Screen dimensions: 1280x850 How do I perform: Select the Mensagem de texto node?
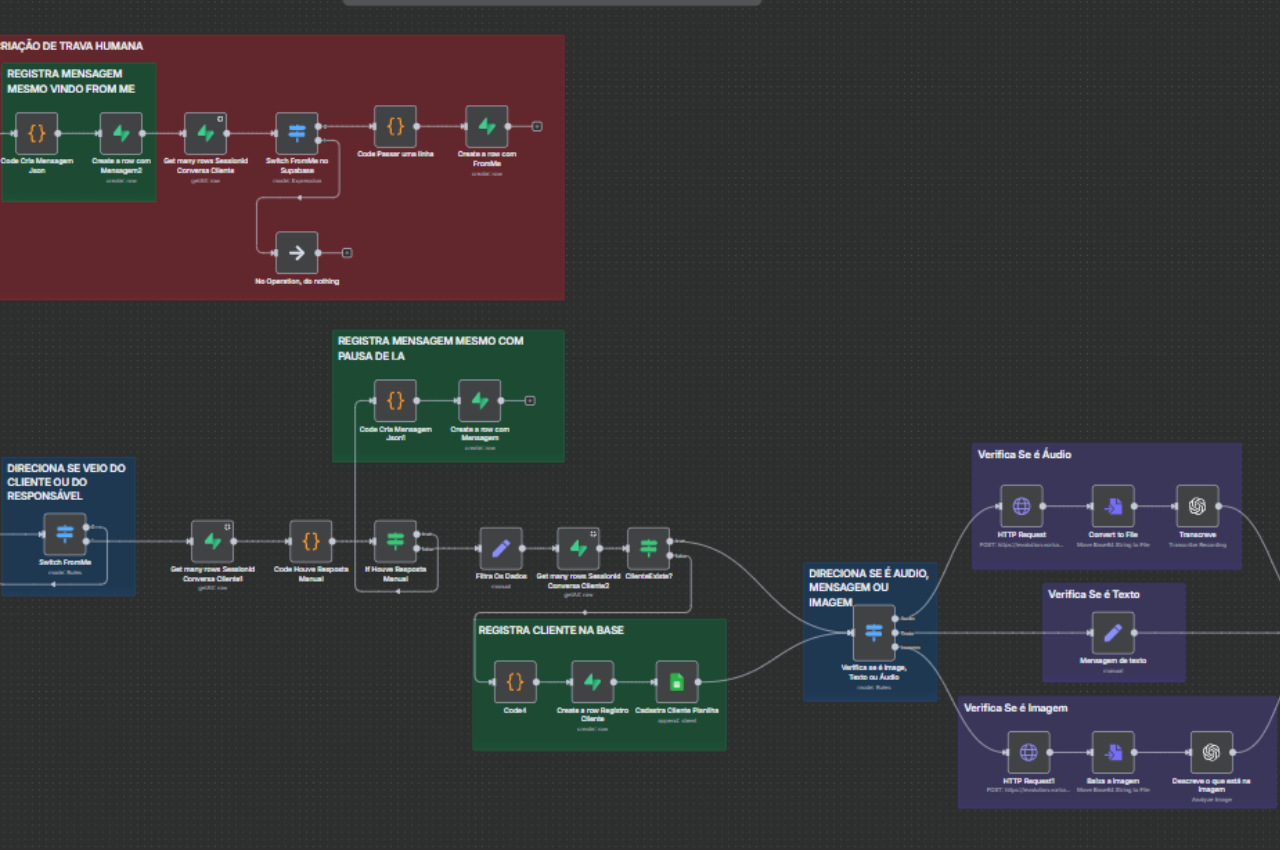(x=1113, y=633)
